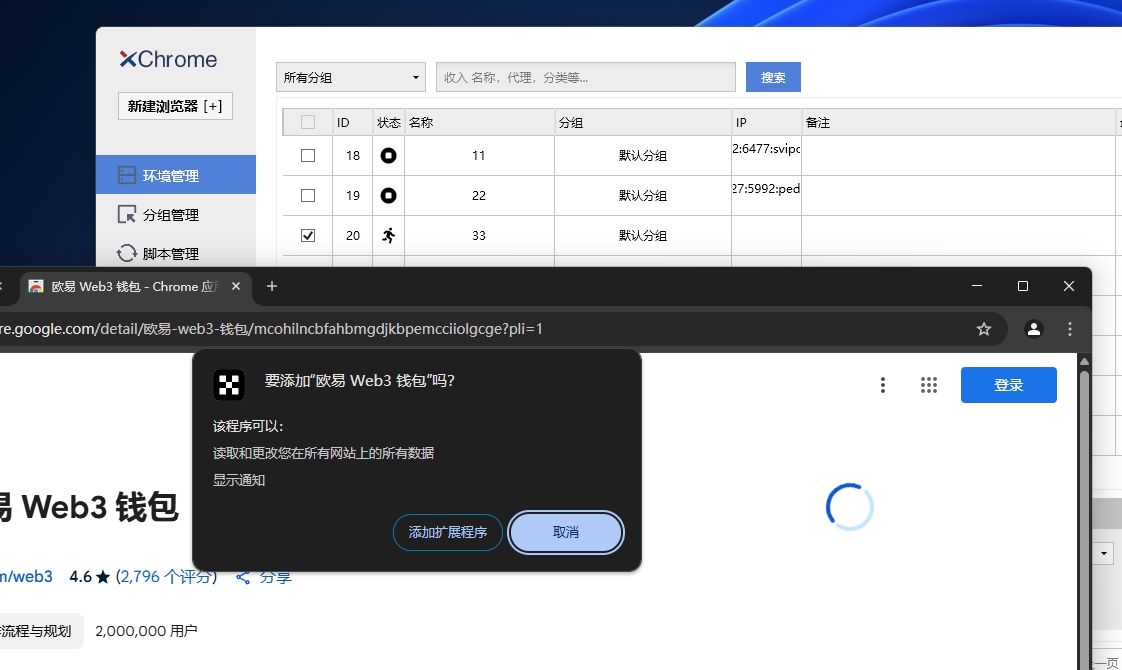Image resolution: width=1122 pixels, height=670 pixels.
Task: Click the XChrome logo in sidebar
Action: coord(168,59)
